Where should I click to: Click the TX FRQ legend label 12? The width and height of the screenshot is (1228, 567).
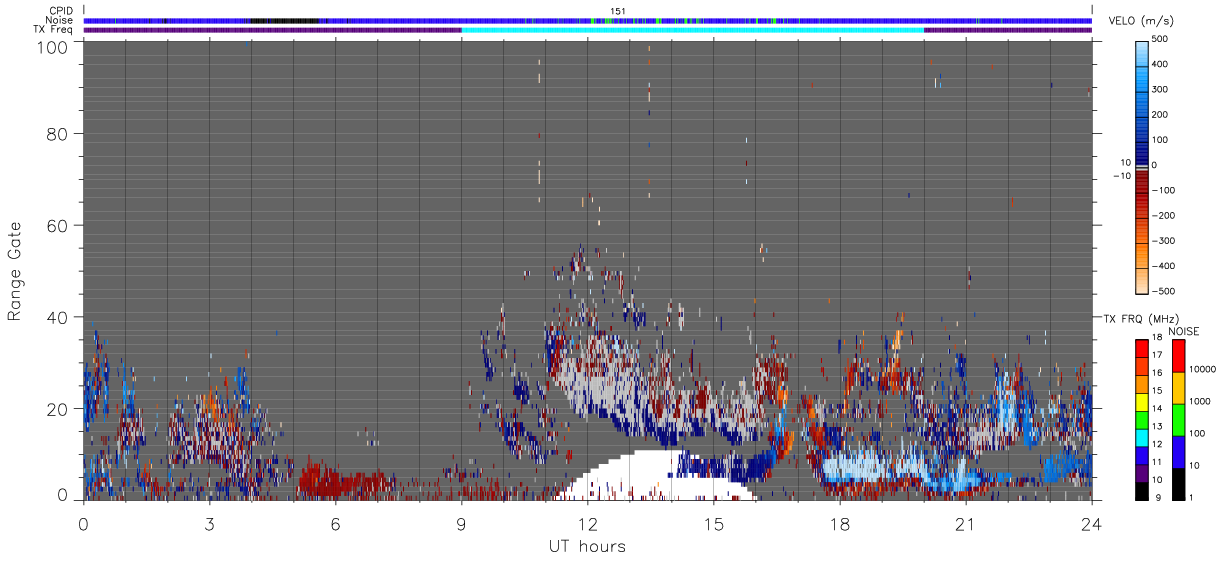pyautogui.click(x=1157, y=444)
